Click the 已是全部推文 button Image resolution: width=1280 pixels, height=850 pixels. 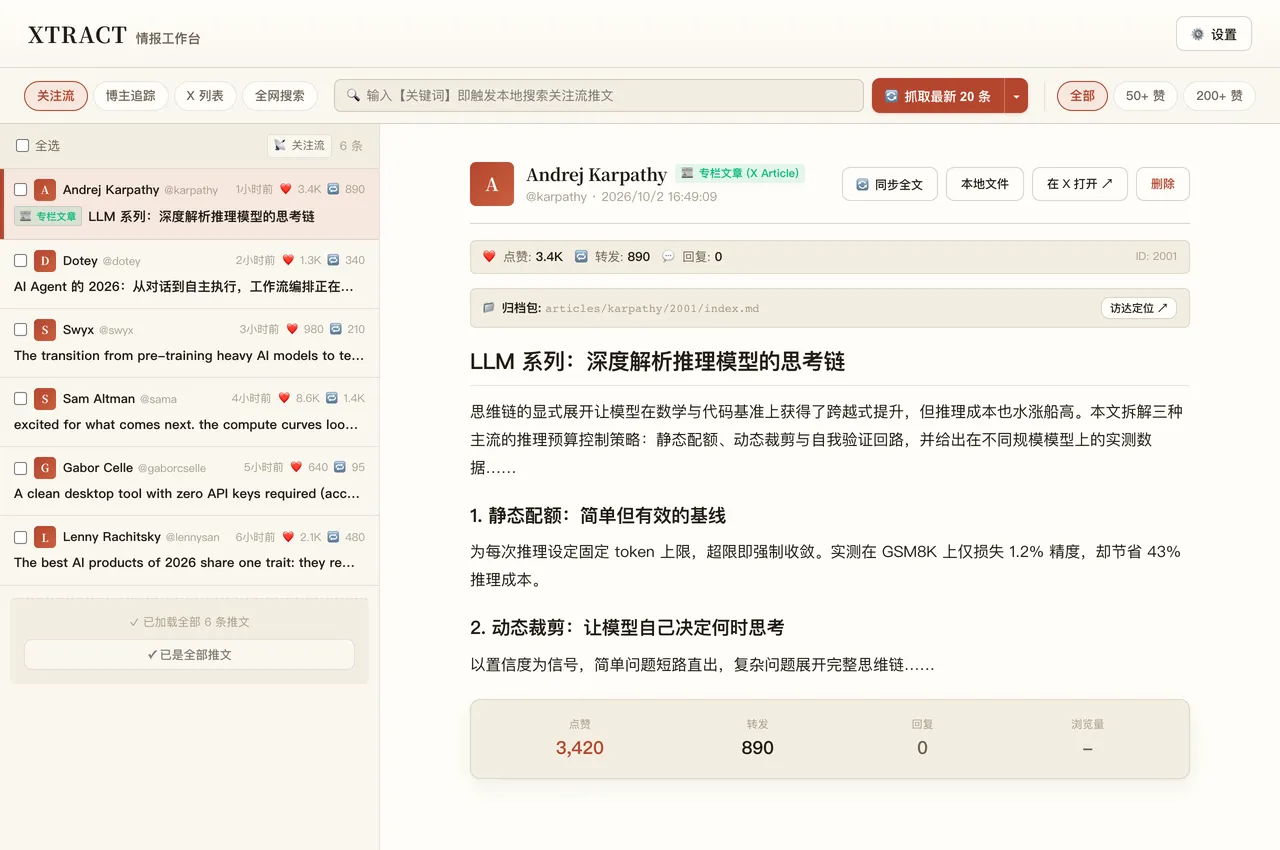(189, 655)
